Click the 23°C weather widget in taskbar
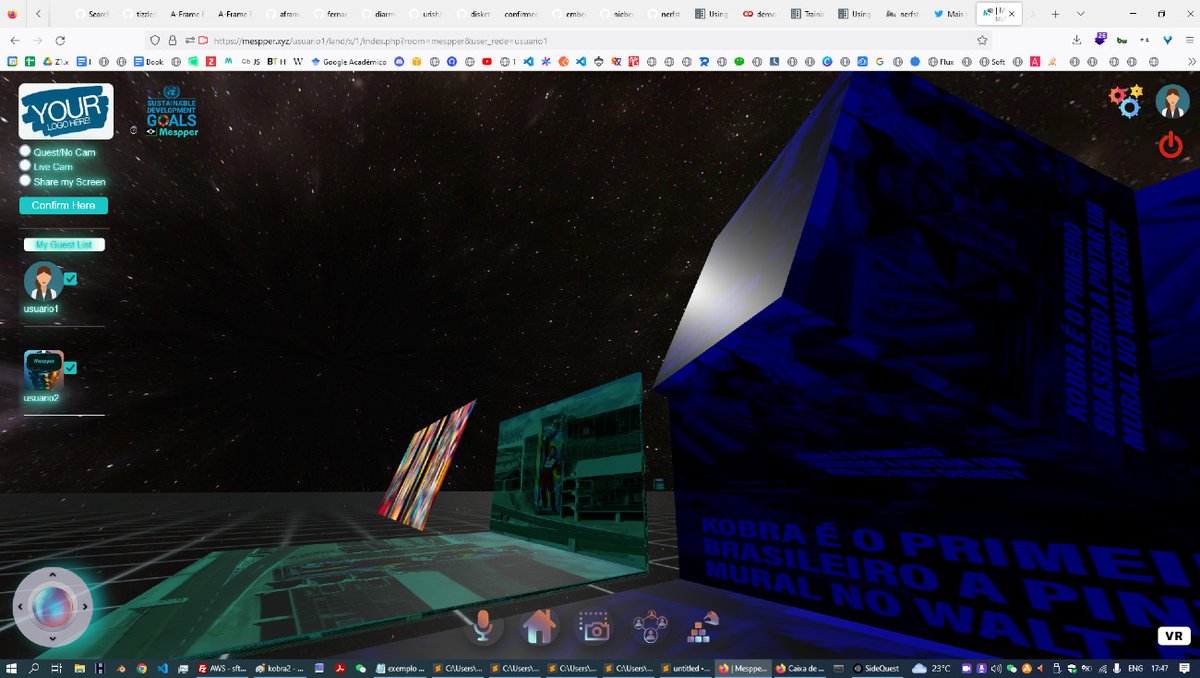This screenshot has width=1200, height=678. point(931,668)
